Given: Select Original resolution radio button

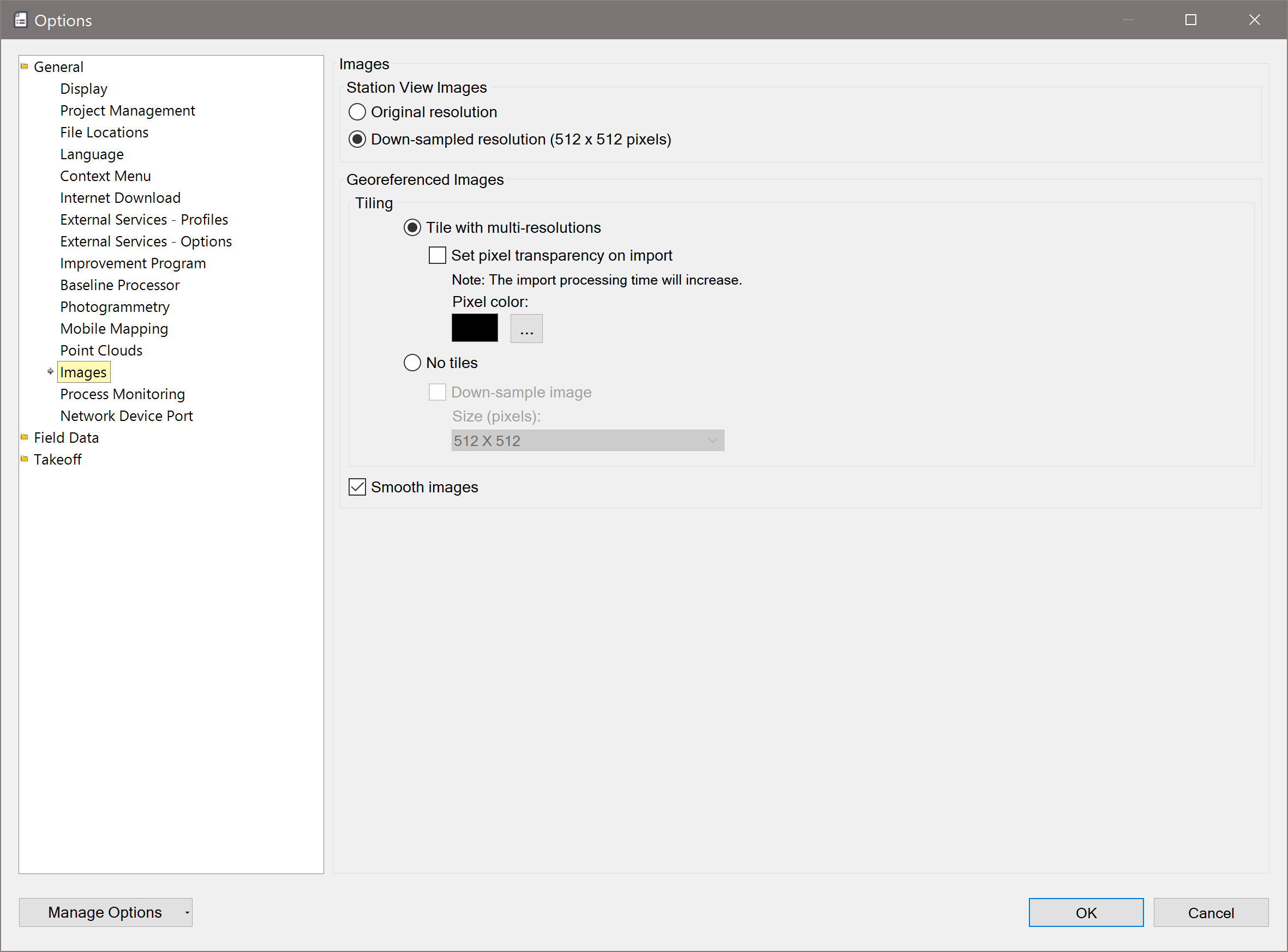Looking at the screenshot, I should [357, 112].
